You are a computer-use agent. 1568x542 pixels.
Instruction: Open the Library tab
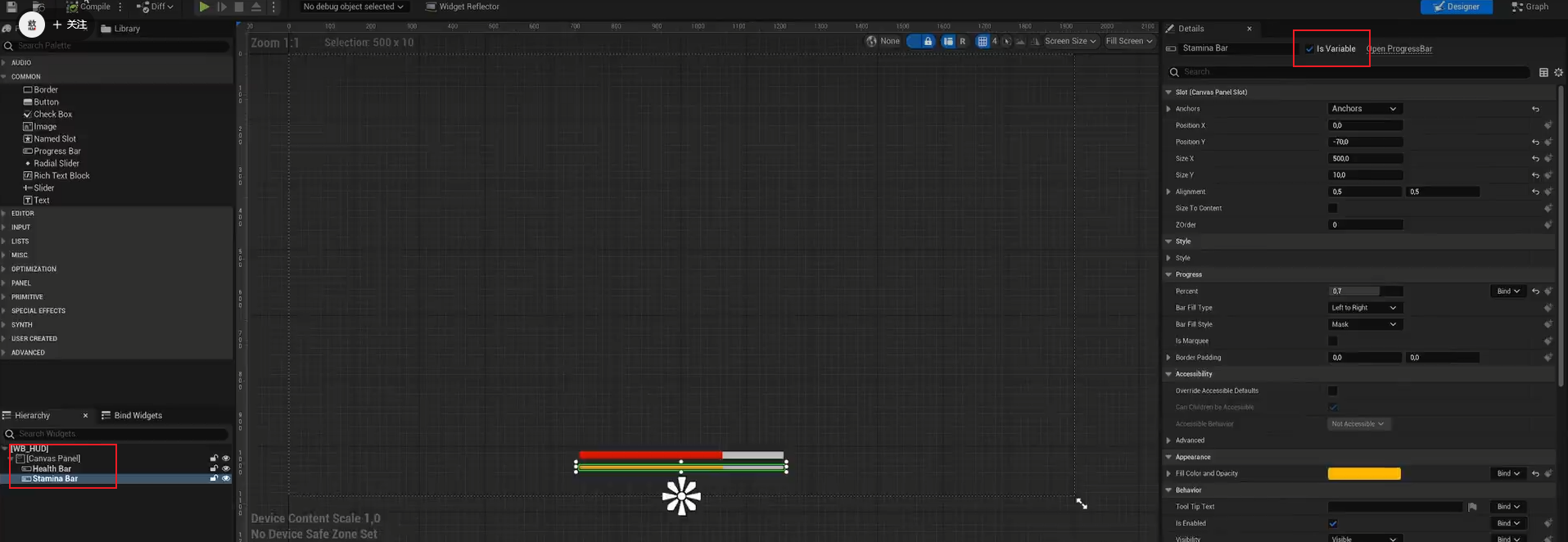(x=120, y=29)
